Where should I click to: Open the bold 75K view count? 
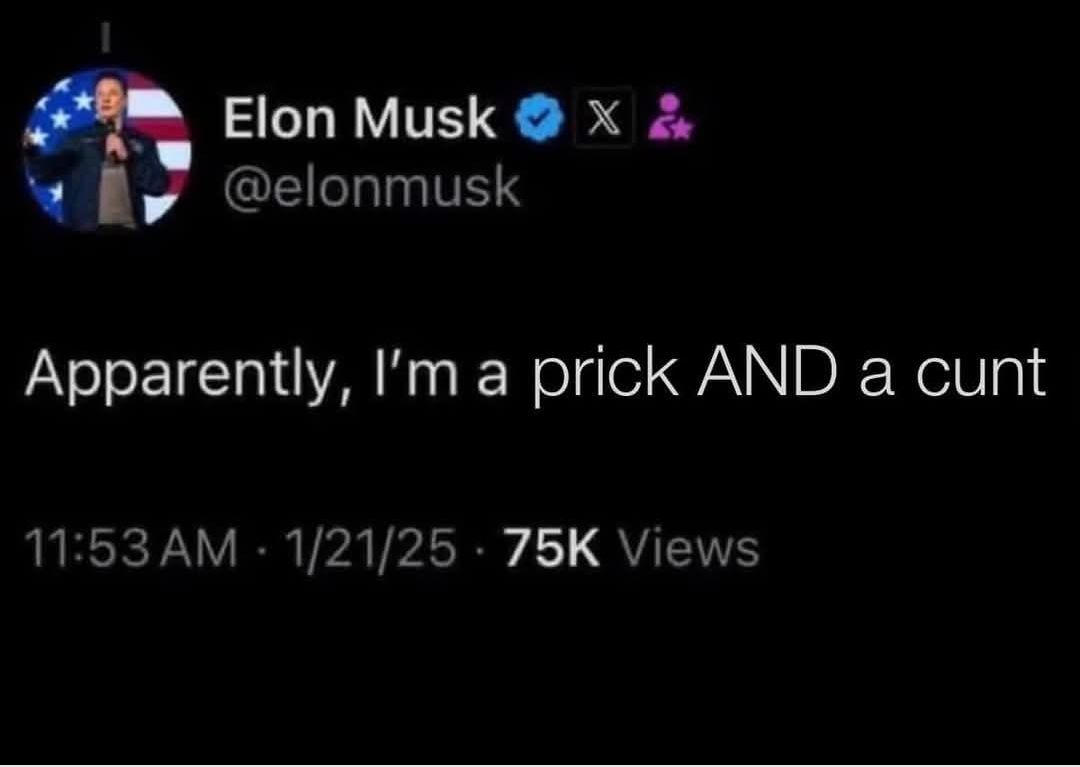(552, 549)
